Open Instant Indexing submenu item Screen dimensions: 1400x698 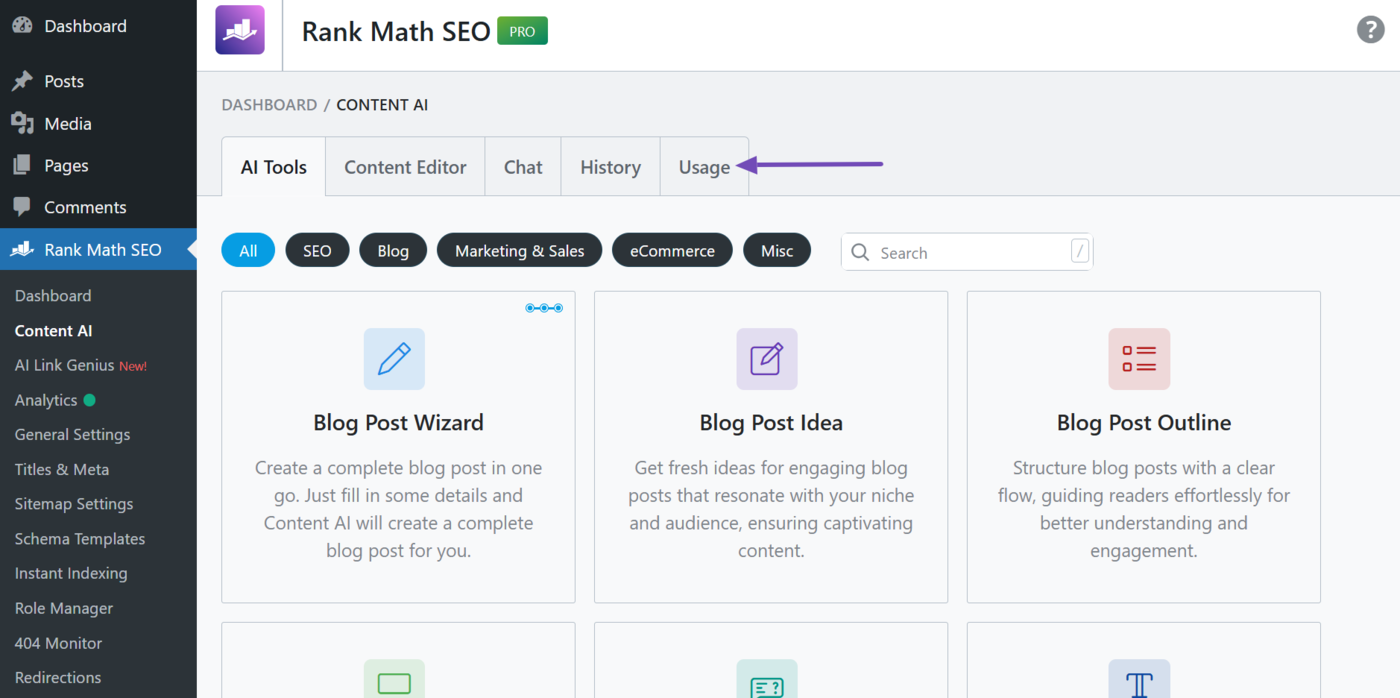[71, 573]
